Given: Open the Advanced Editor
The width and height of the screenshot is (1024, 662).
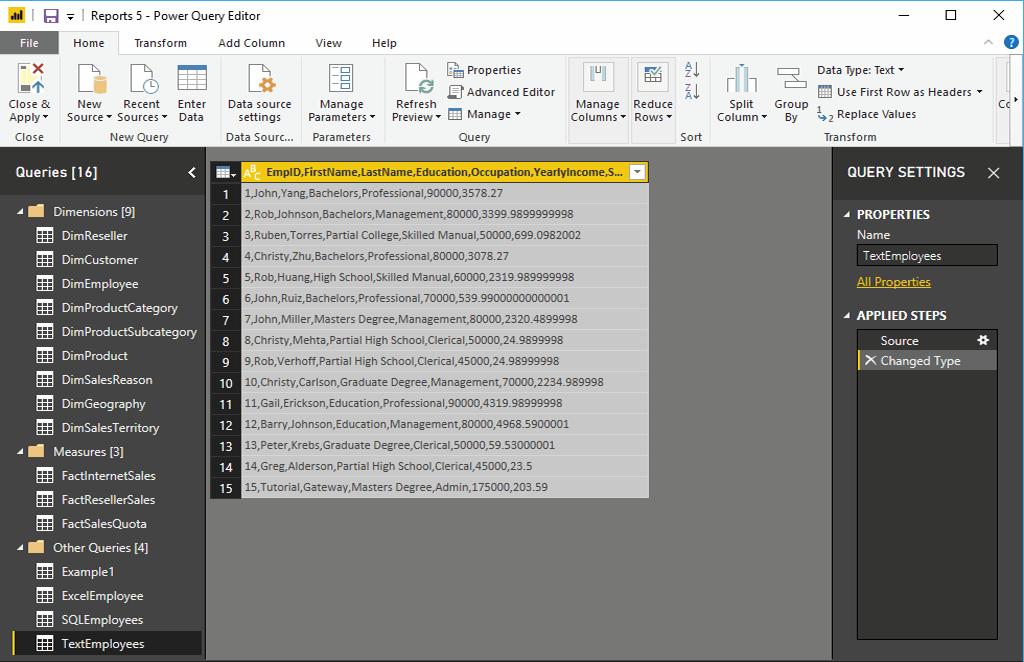Looking at the screenshot, I should click(x=501, y=92).
